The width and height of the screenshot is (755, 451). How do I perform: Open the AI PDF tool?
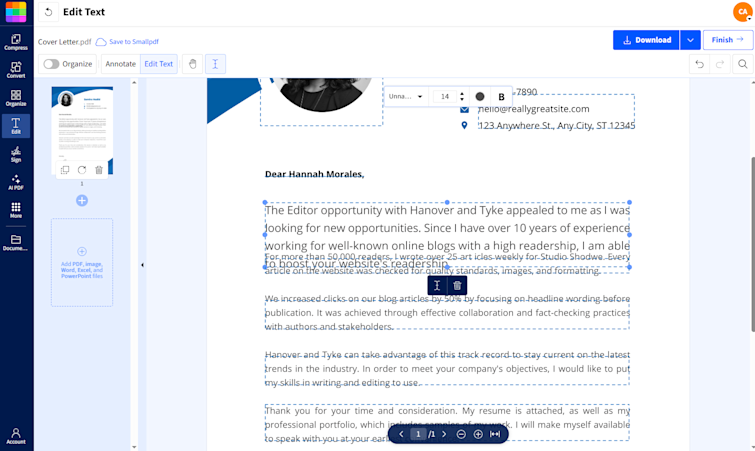[16, 182]
